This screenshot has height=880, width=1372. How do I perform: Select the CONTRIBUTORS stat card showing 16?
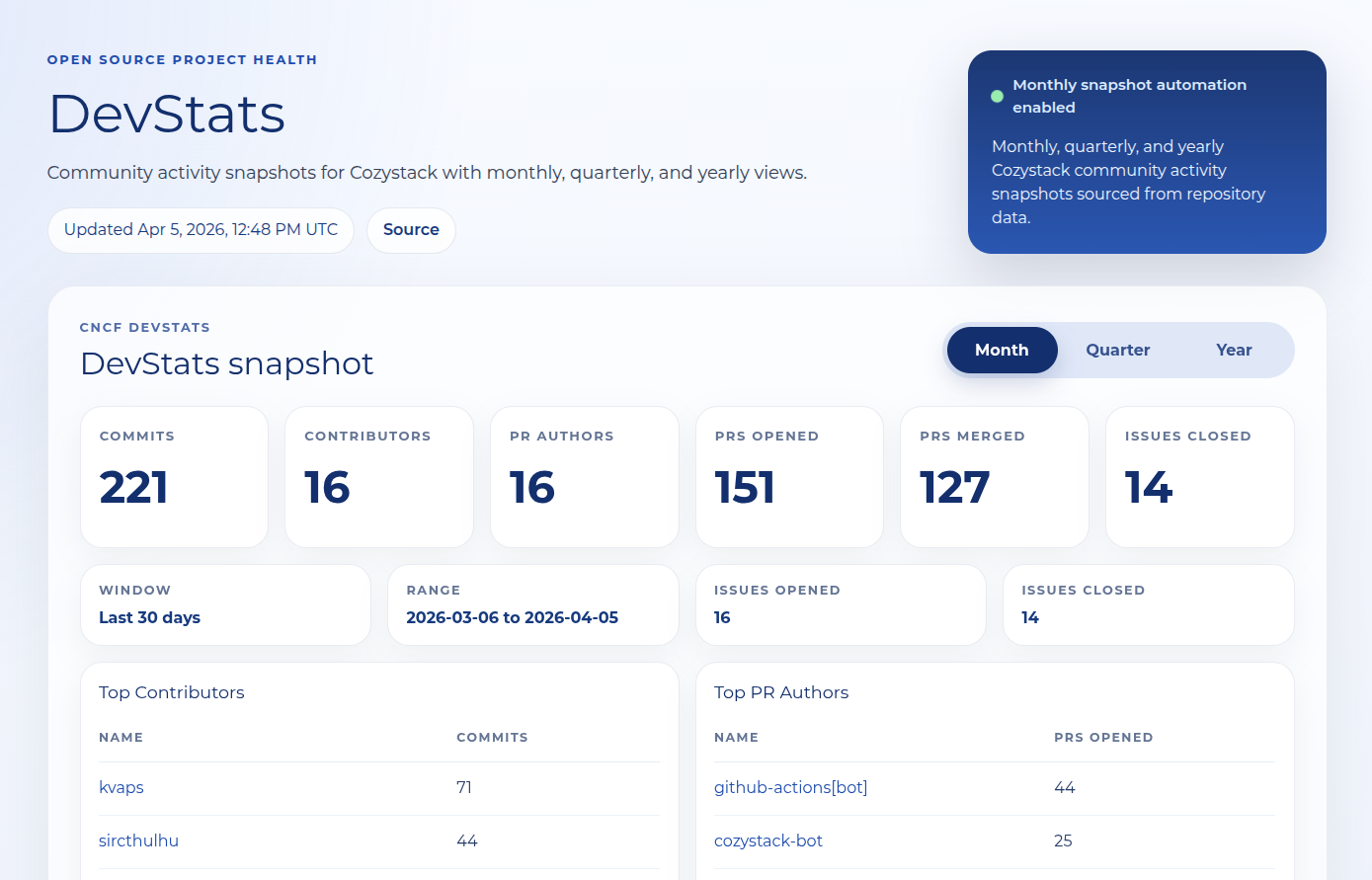click(x=378, y=477)
